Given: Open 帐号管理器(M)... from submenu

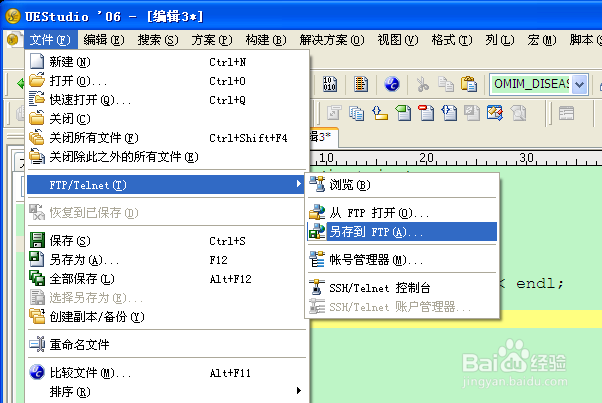Looking at the screenshot, I should click(402, 260).
